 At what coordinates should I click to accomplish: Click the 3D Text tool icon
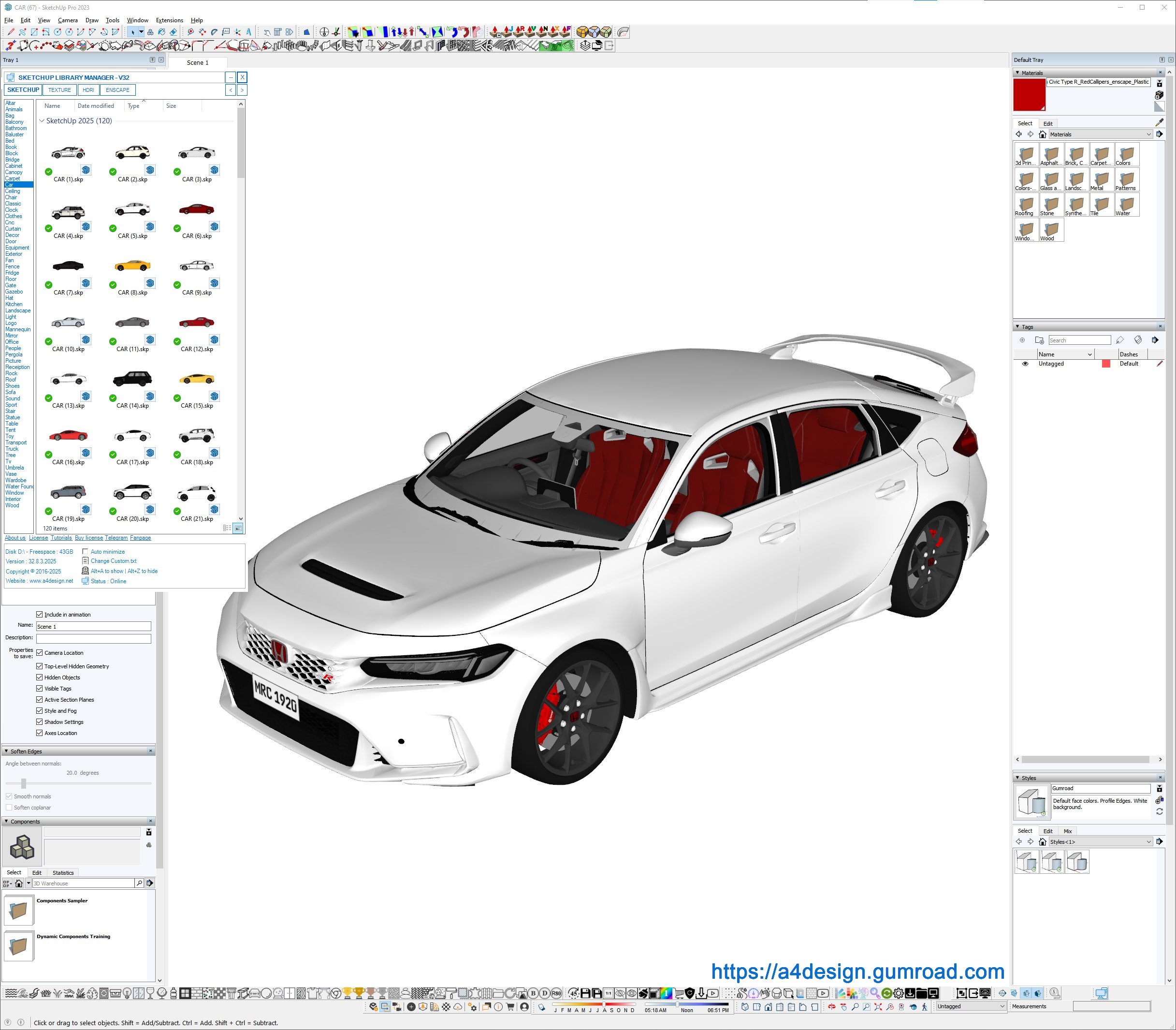pyautogui.click(x=249, y=32)
